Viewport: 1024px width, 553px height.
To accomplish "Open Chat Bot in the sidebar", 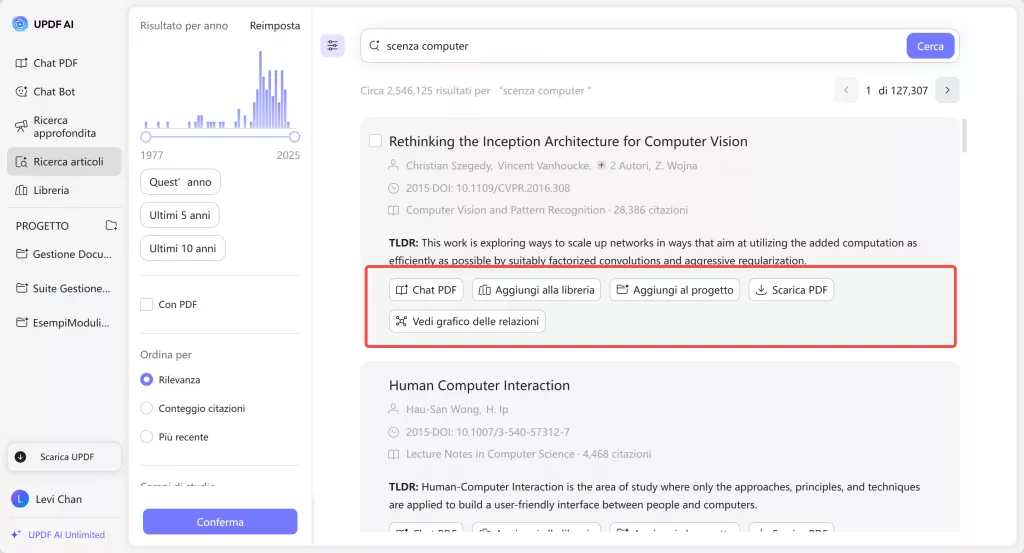I will (54, 92).
